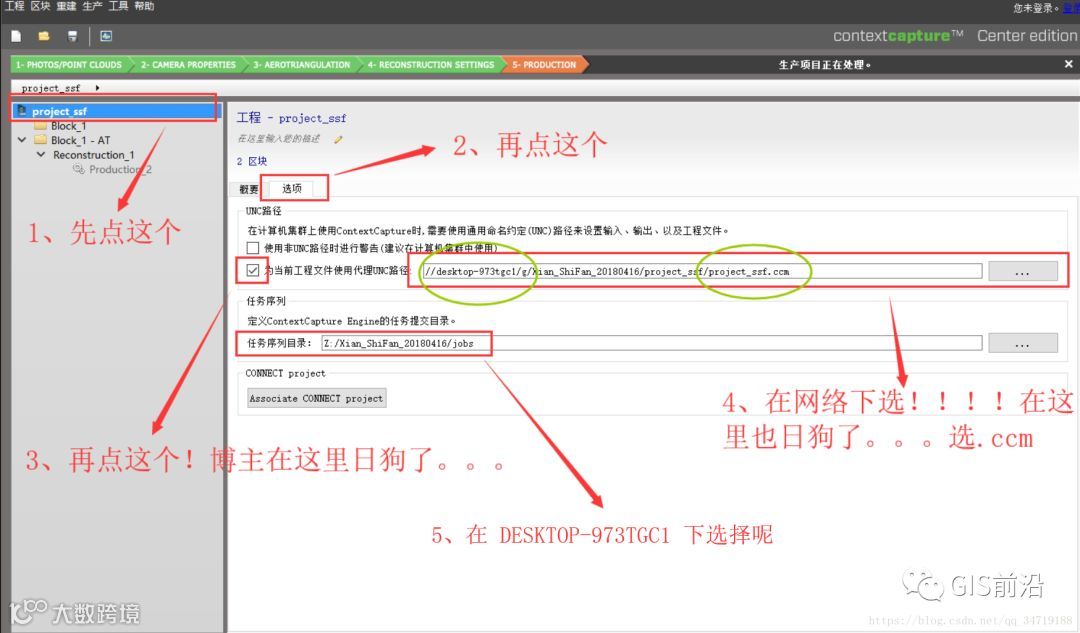The image size is (1080, 633).
Task: Collapse the Block_1 - AT tree node
Action: [22, 140]
